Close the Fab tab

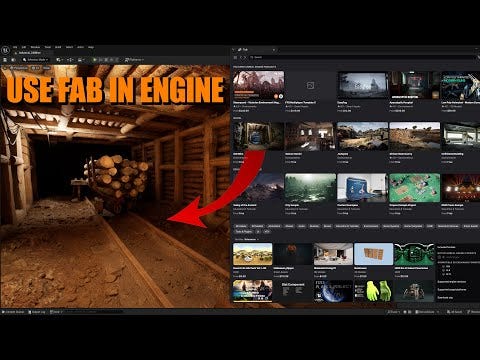274,50
